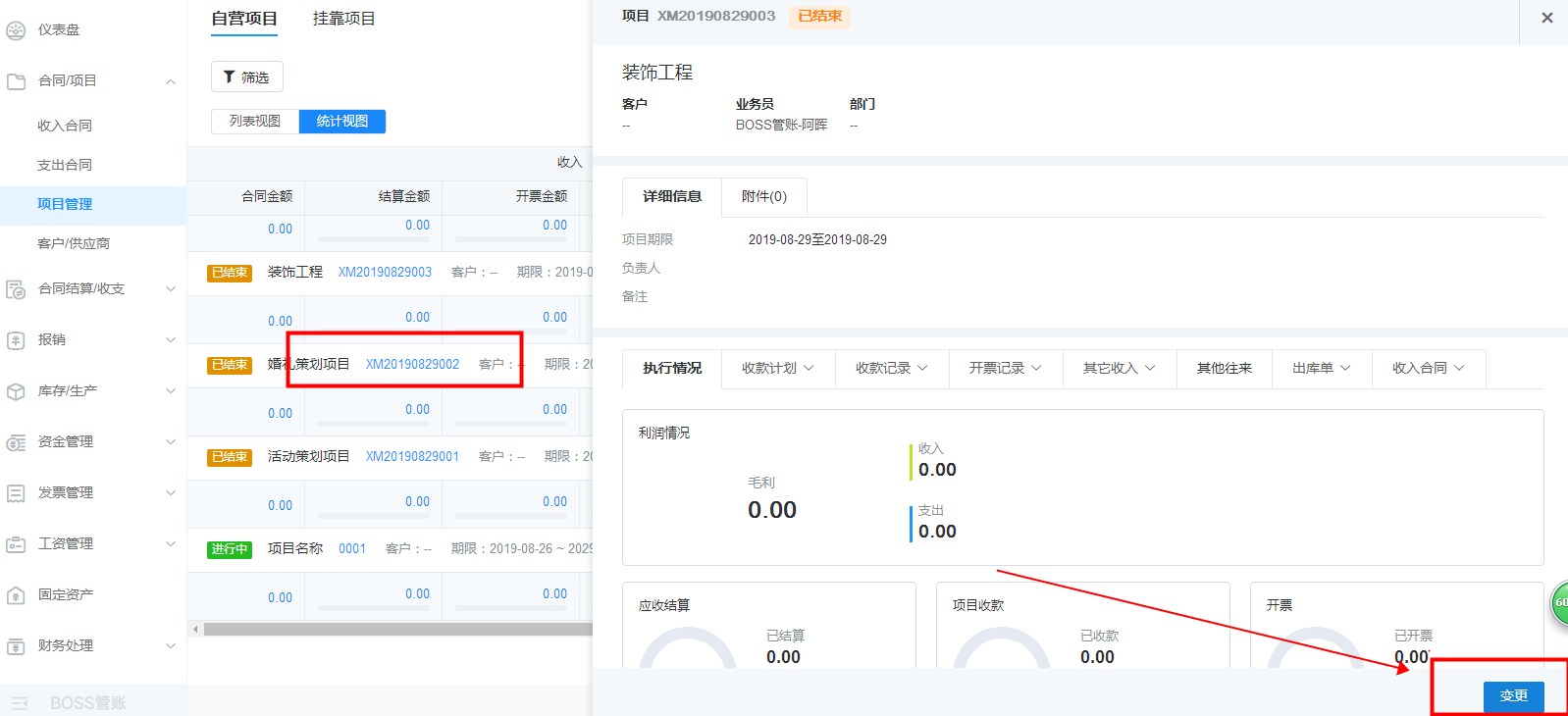Open the 仪表盘 dashboard icon
This screenshot has width=1568, height=716.
16,30
